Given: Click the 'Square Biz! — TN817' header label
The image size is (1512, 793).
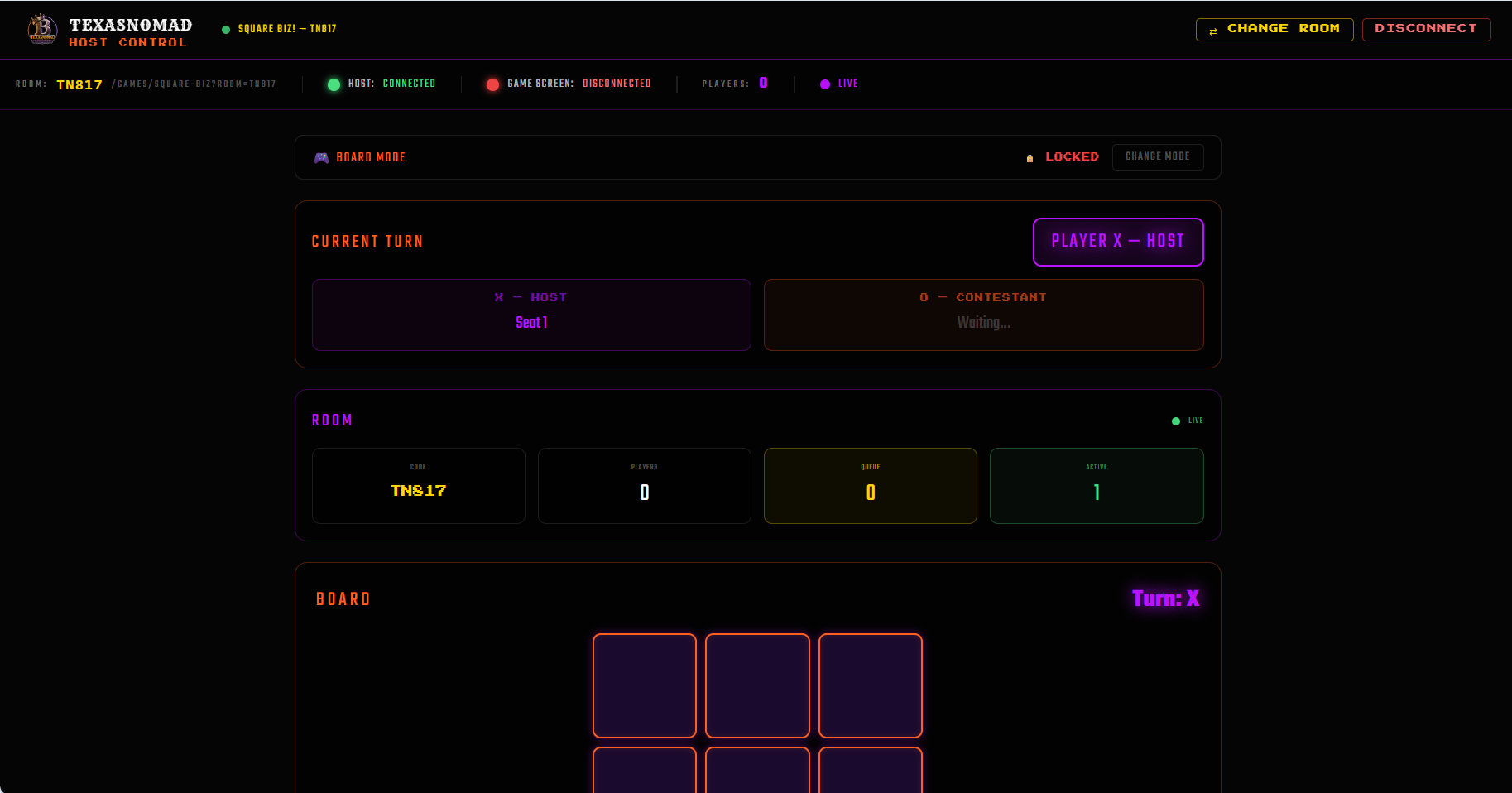Looking at the screenshot, I should point(287,29).
